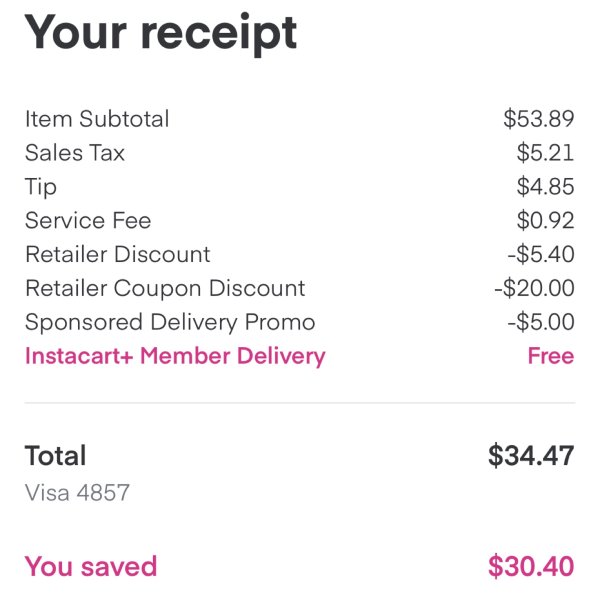Image resolution: width=600 pixels, height=600 pixels.
Task: Click the $0.92 service fee amount
Action: pyautogui.click(x=545, y=220)
